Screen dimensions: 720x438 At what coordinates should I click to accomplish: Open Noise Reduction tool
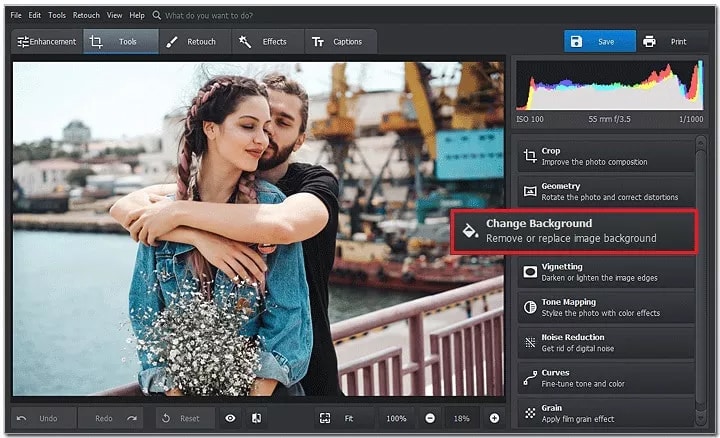tap(606, 343)
